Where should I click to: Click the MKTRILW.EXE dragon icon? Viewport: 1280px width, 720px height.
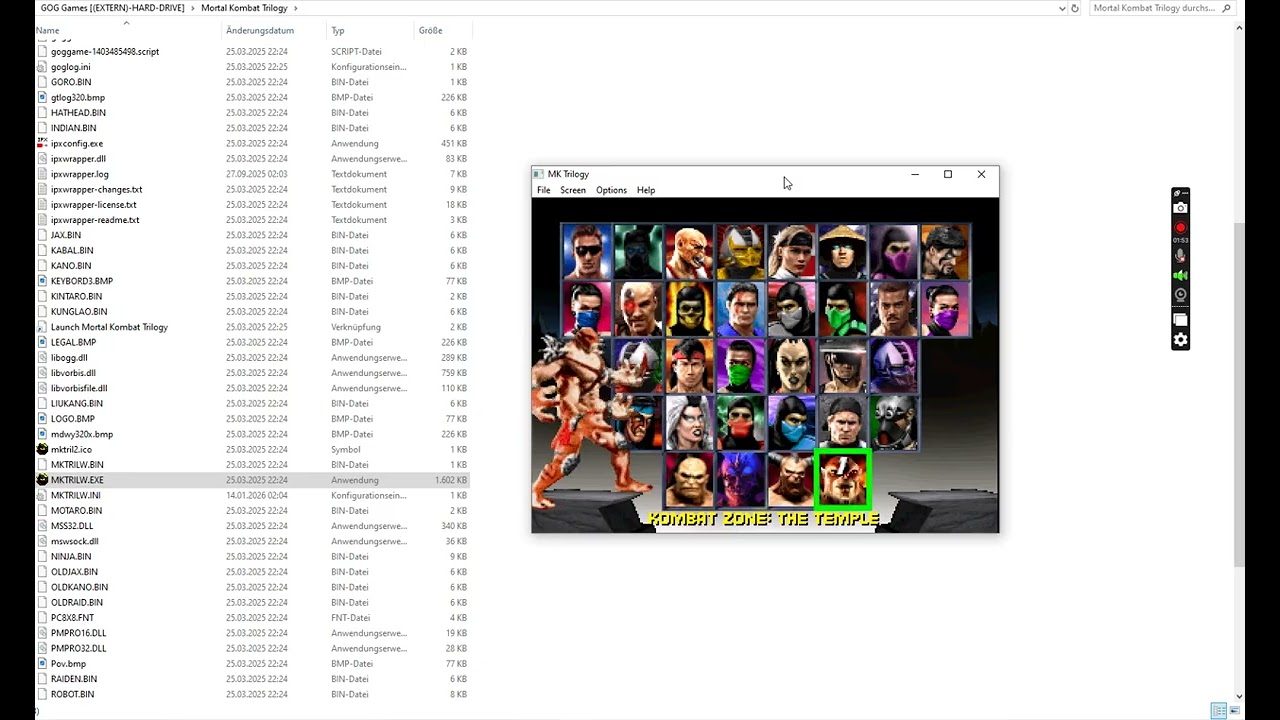point(42,480)
